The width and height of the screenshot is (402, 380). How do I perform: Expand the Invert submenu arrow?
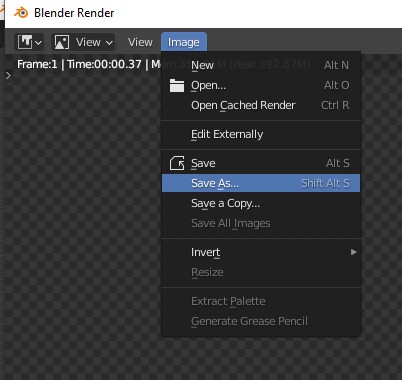tap(354, 252)
